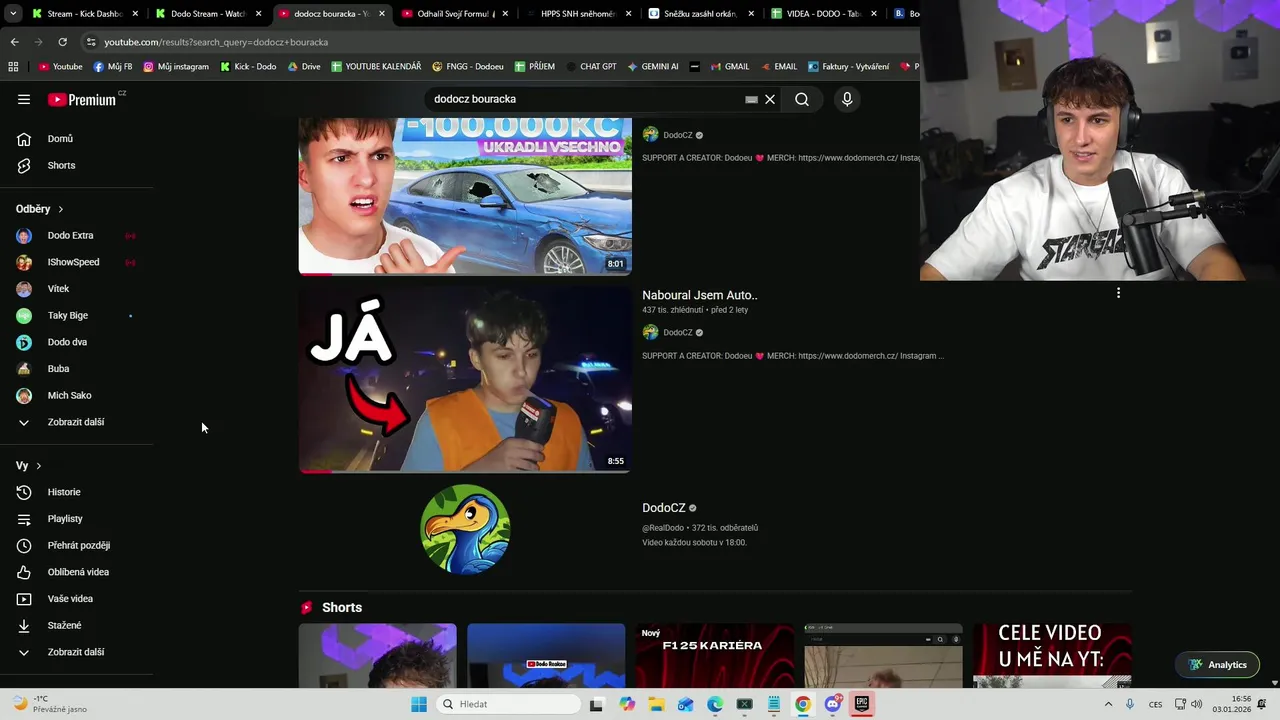The width and height of the screenshot is (1280, 720).
Task: Click the DodoCZ dodo bird channel avatar
Action: [x=465, y=529]
